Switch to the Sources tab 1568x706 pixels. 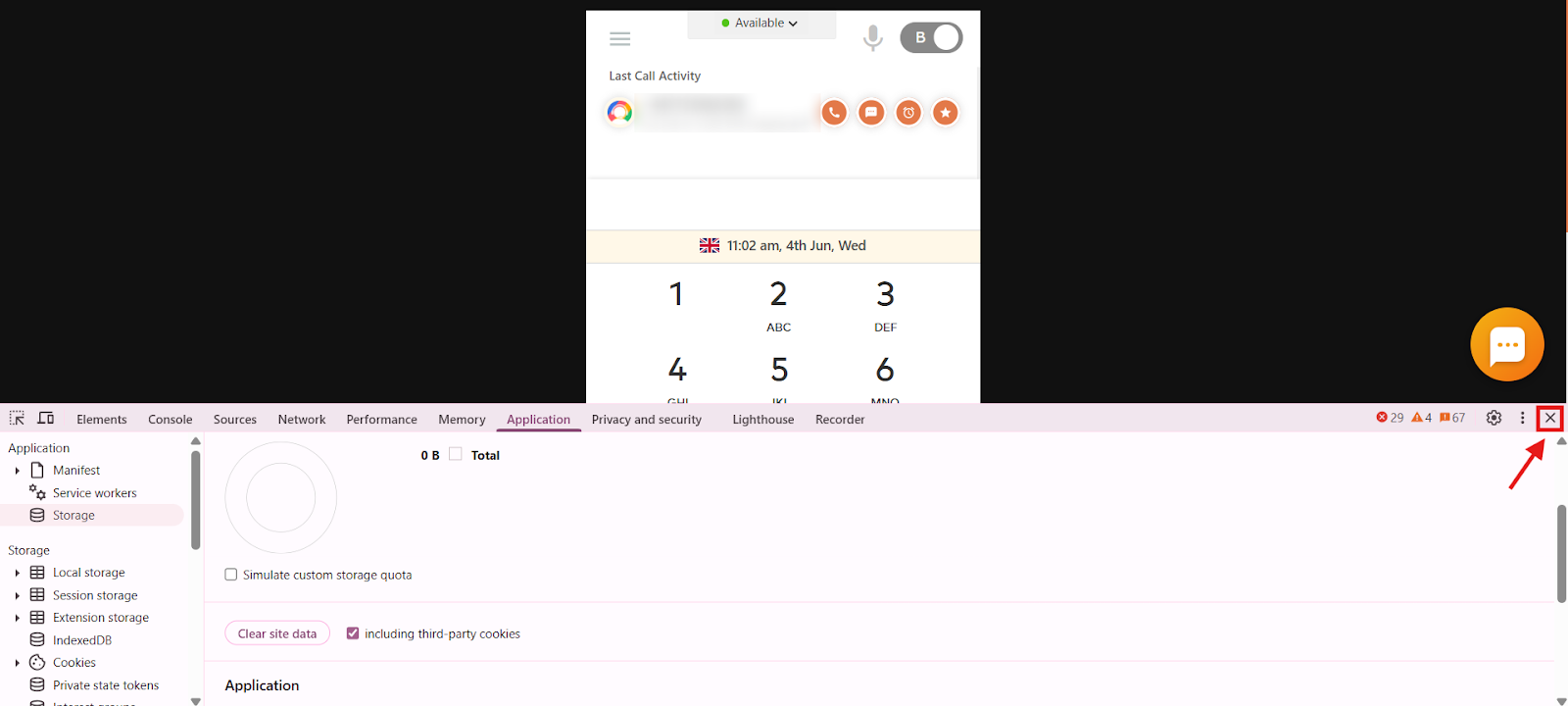coord(235,420)
